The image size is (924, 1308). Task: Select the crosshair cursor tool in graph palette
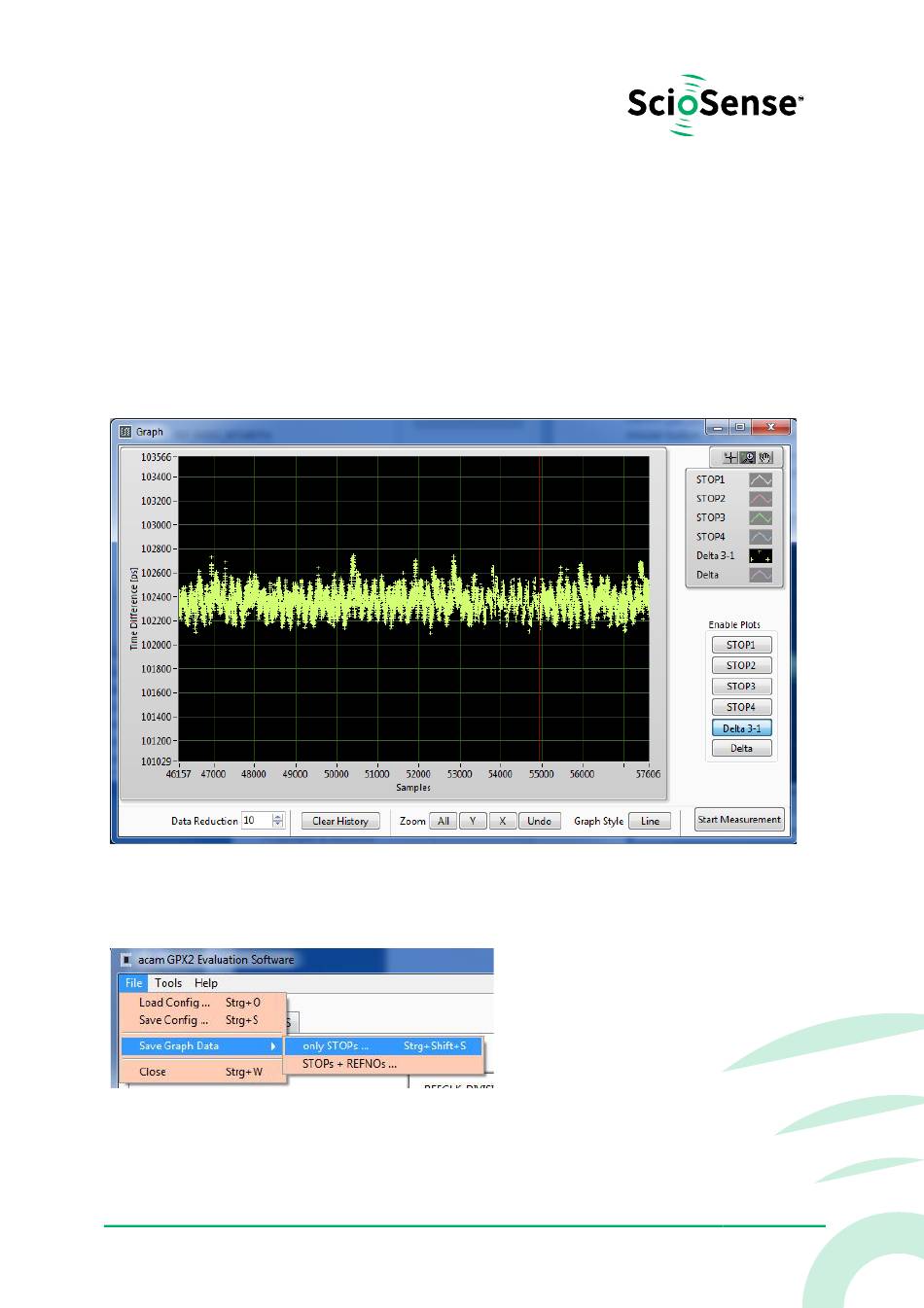point(729,457)
